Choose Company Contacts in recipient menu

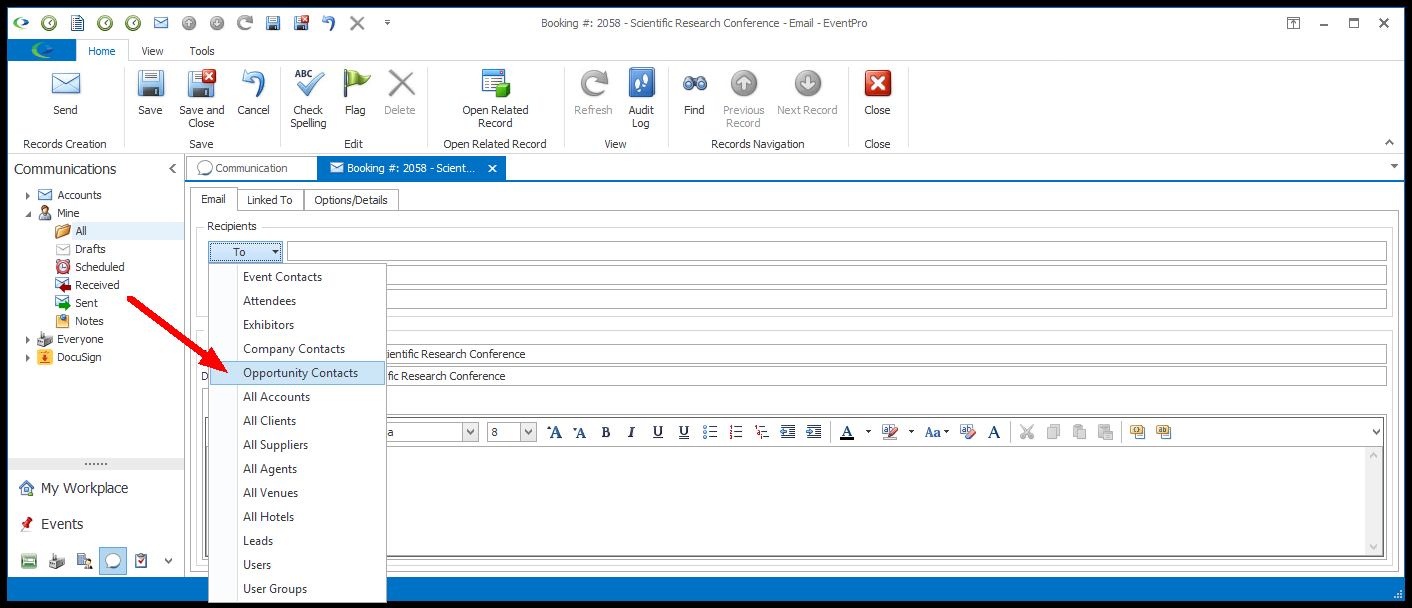[x=298, y=349]
